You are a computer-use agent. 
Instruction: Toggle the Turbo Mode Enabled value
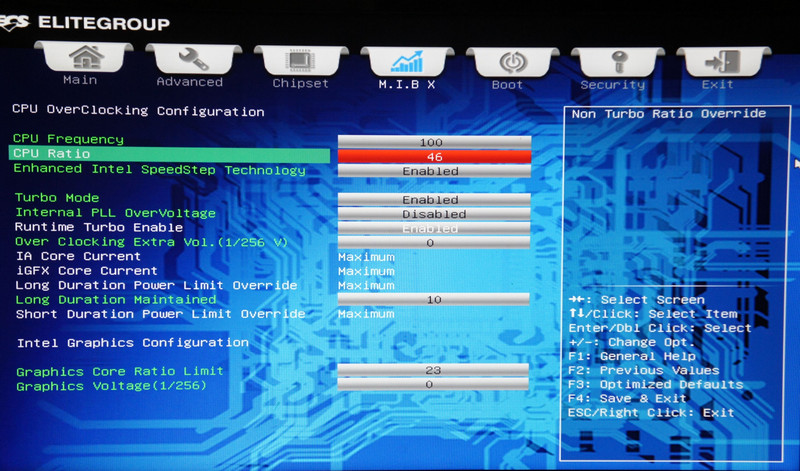tap(434, 200)
